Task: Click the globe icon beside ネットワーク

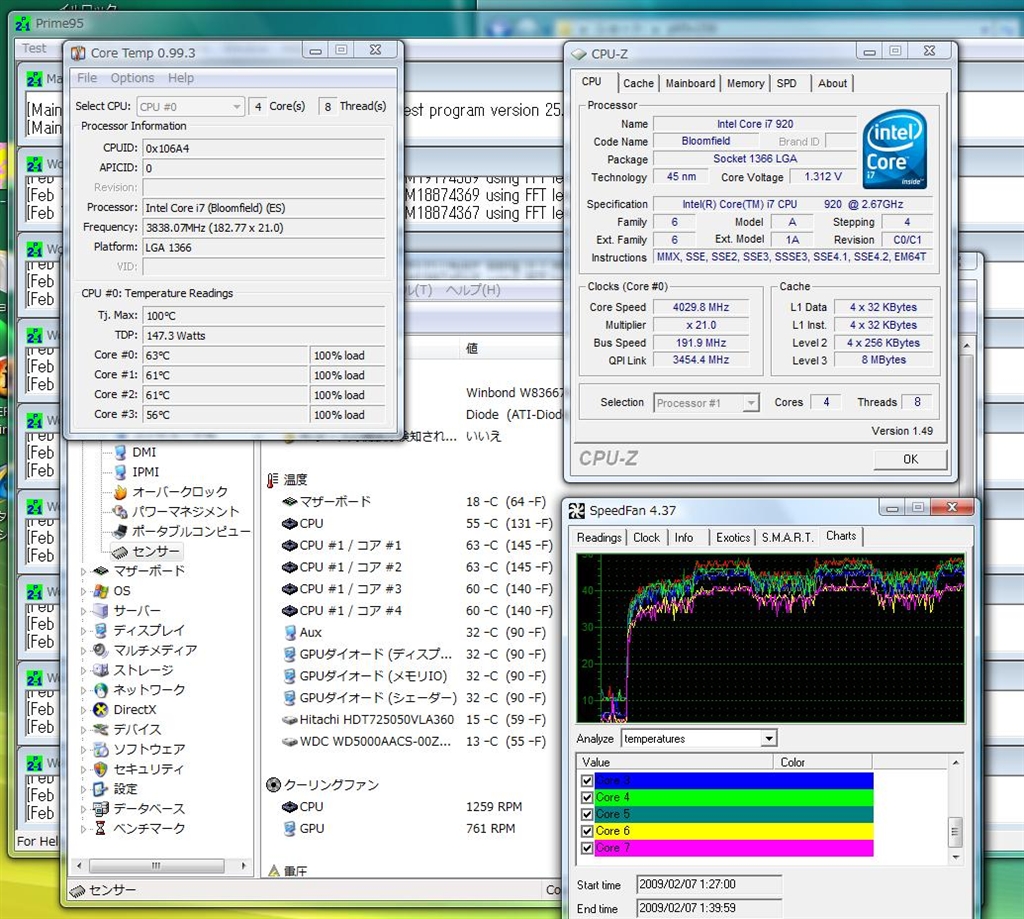Action: (x=99, y=690)
